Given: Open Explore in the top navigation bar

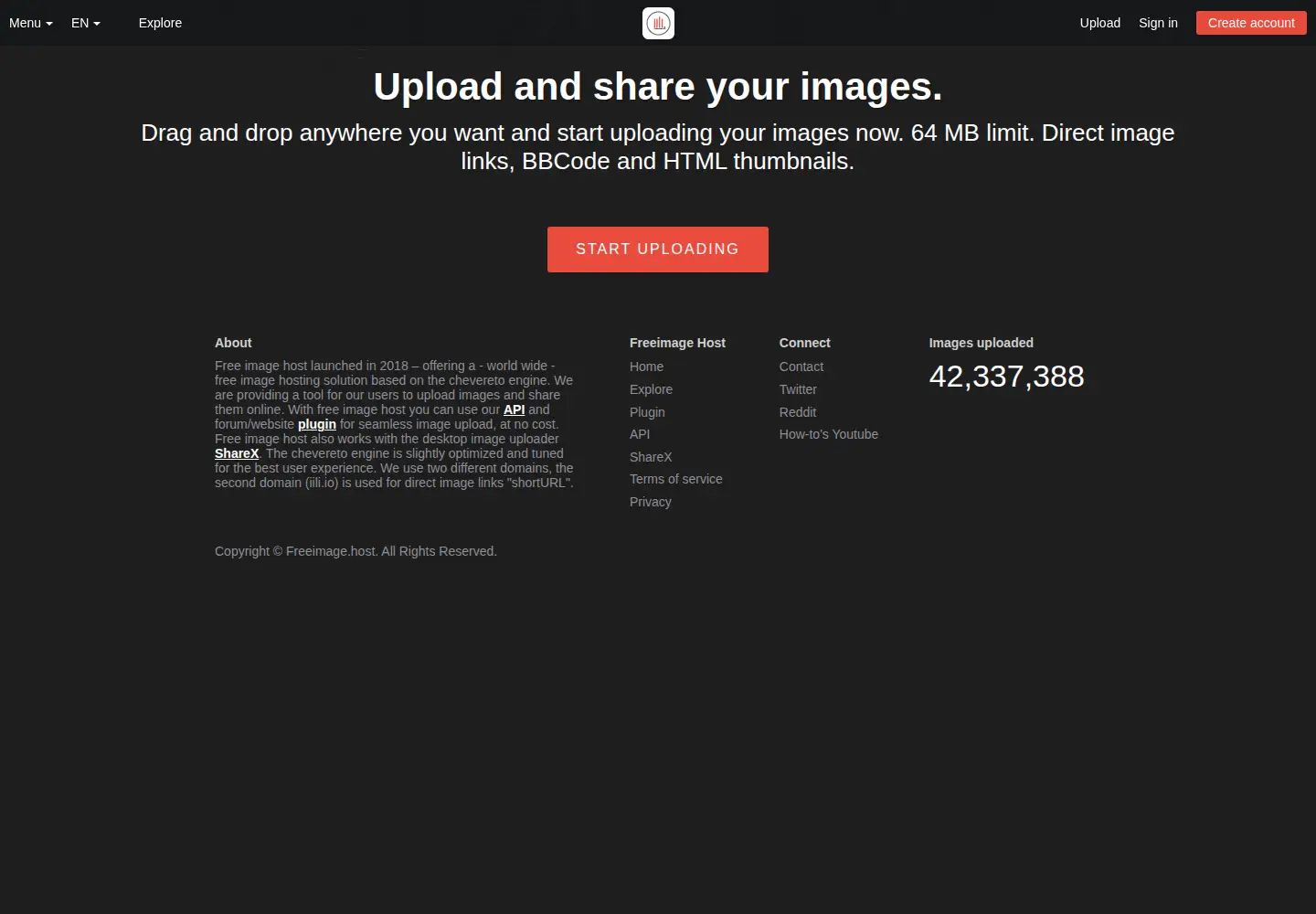Looking at the screenshot, I should (160, 23).
